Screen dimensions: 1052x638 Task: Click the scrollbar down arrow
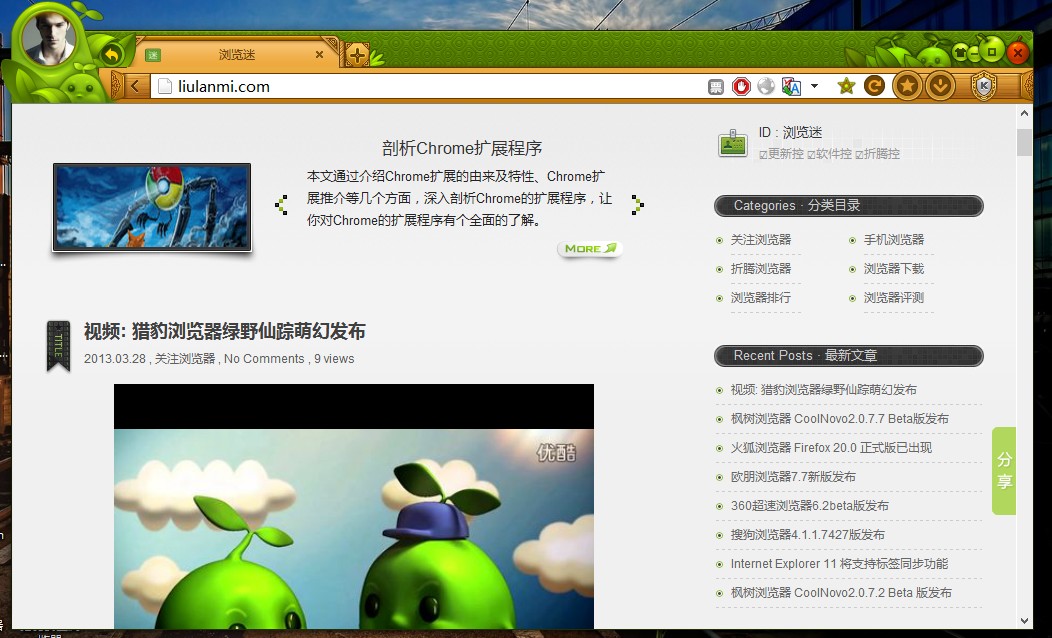click(x=1024, y=621)
